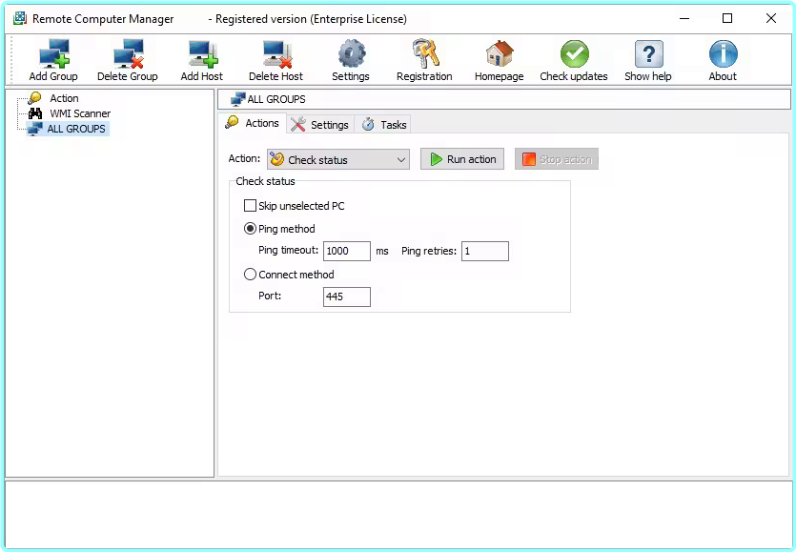Click the ALL GROUPS header bar text
The width and height of the screenshot is (796, 552).
(x=276, y=99)
